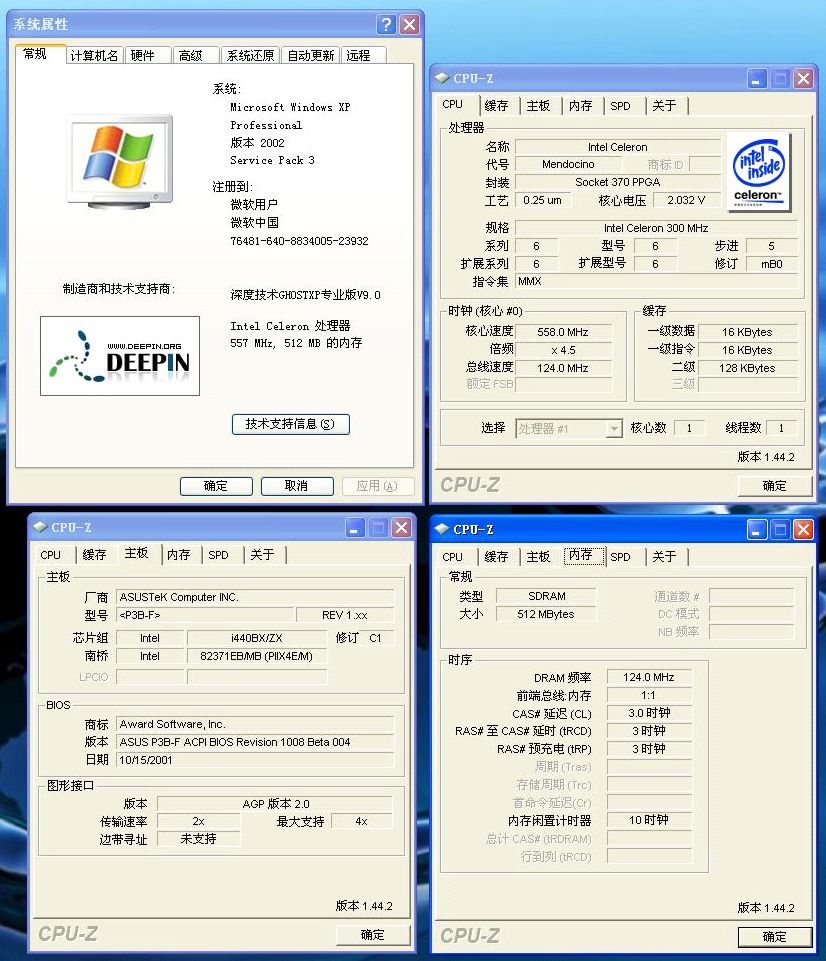Click the help question mark on 系统属性 titlebar
Screen dimensions: 826x961
coord(386,24)
